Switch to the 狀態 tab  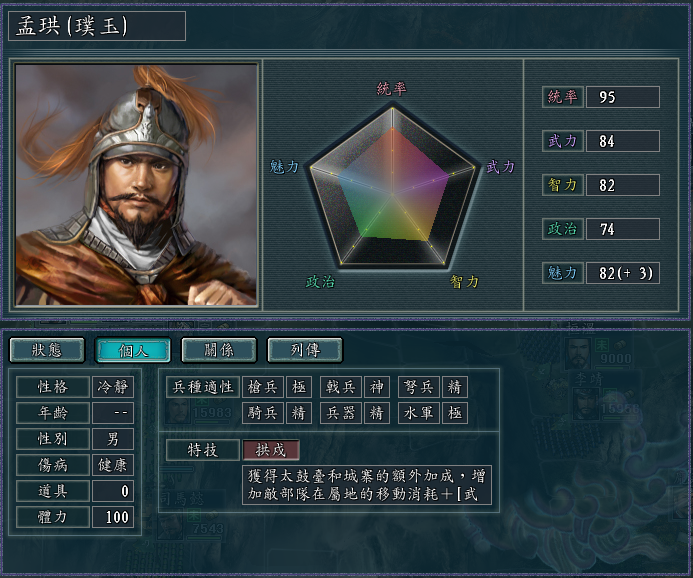click(x=47, y=349)
